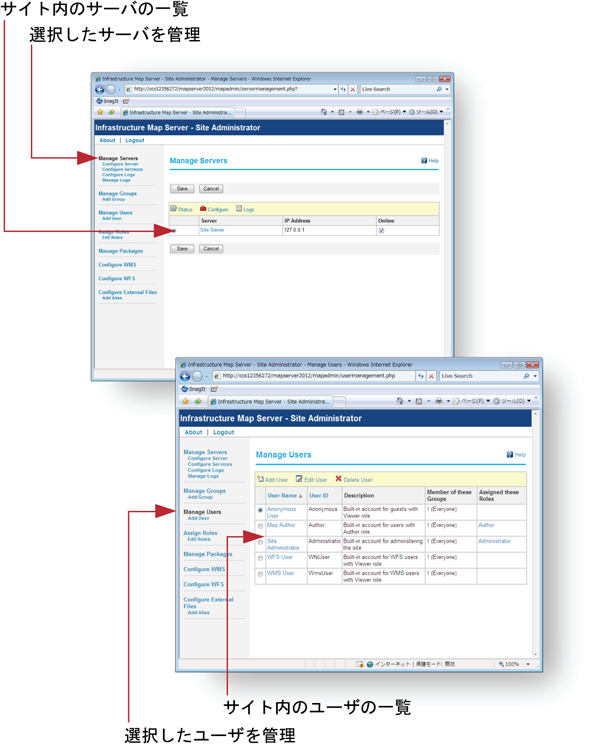This screenshot has width=600, height=744.
Task: Open the ページ(P) menu in Manage Servers window
Action: pyautogui.click(x=389, y=112)
